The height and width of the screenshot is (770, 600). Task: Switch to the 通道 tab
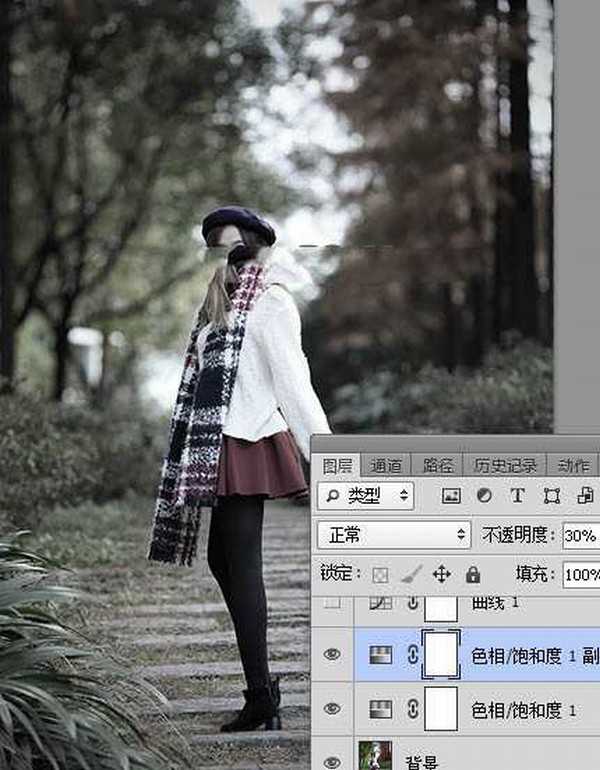(x=386, y=465)
